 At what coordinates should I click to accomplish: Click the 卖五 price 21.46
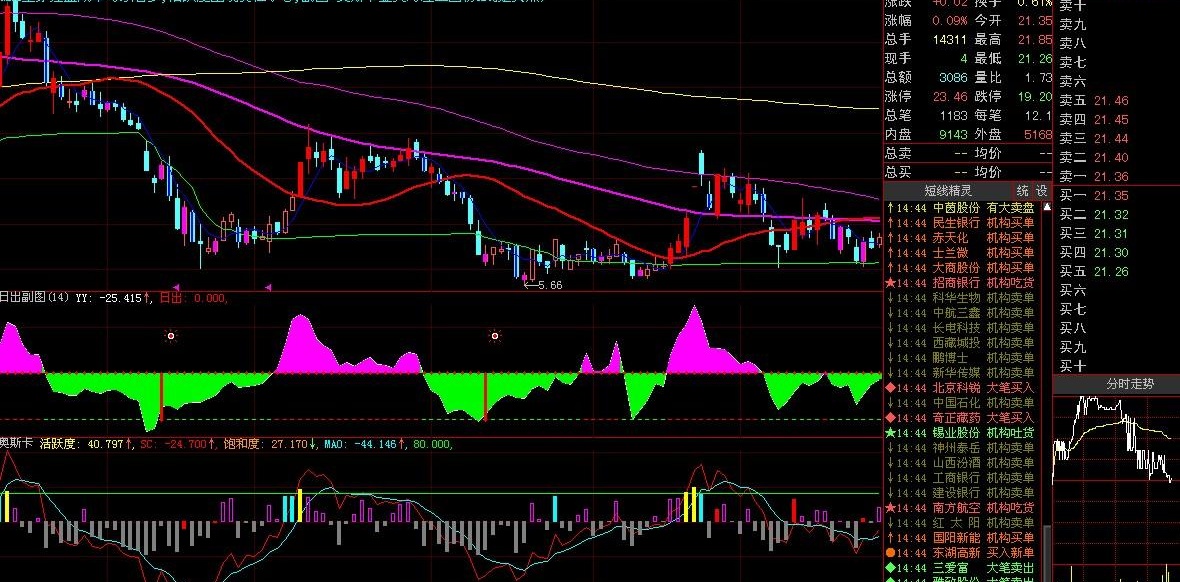1111,101
